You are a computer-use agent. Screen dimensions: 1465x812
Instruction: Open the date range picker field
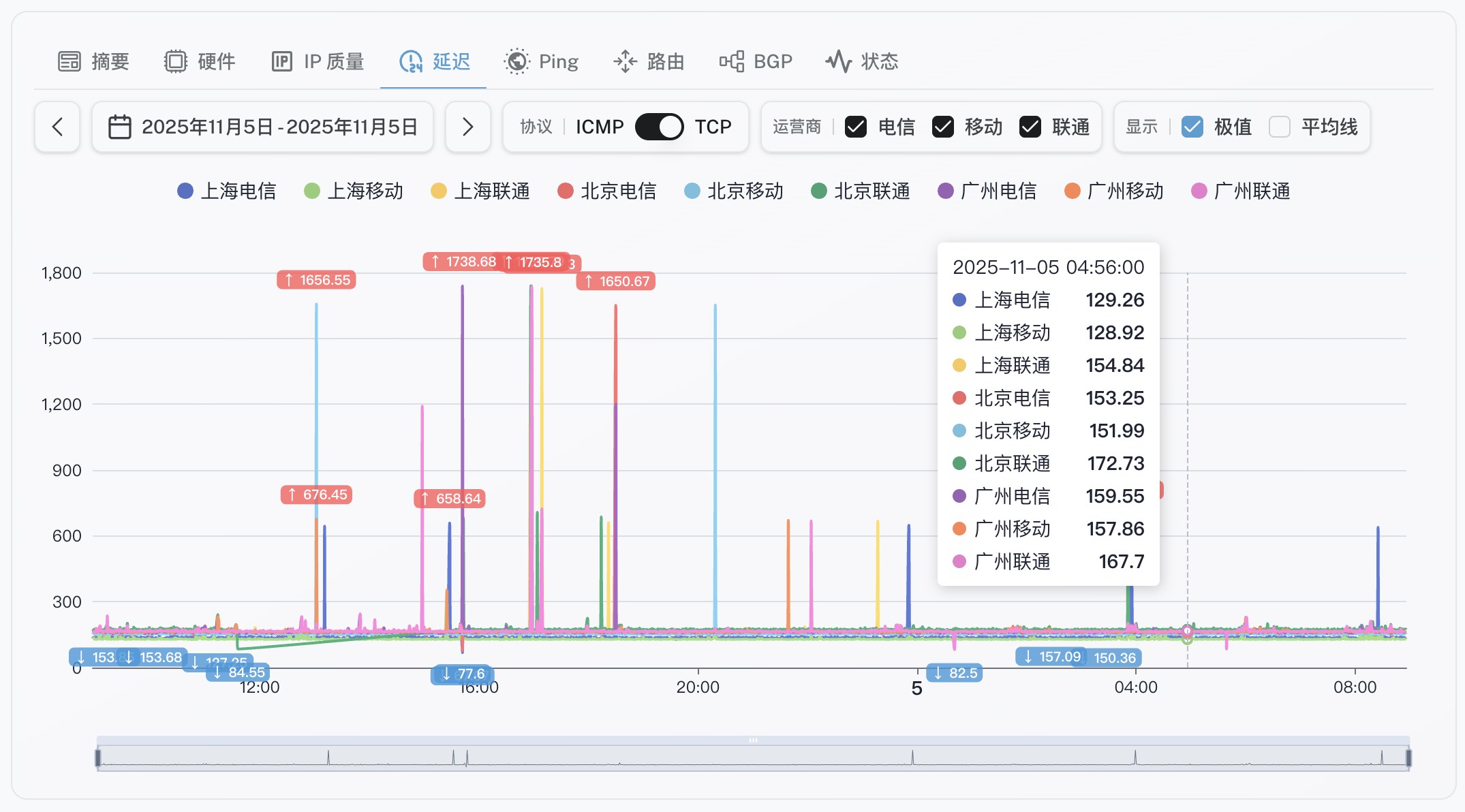click(x=279, y=127)
